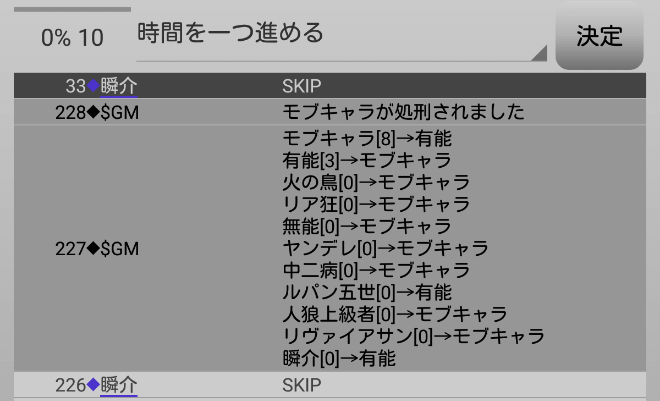The width and height of the screenshot is (660, 401).
Task: Select the モブキャラが処刑されました message
Action: pos(404,112)
